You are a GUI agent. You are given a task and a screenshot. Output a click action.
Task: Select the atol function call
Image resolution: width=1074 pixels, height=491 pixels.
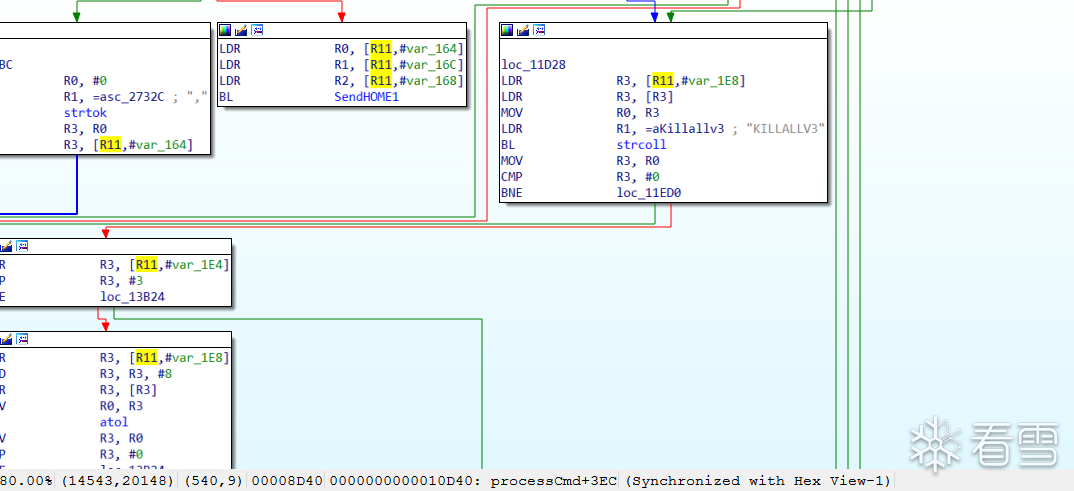(114, 422)
